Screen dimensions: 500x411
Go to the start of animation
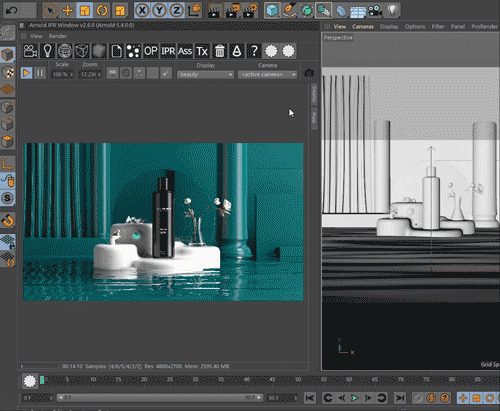pos(310,398)
